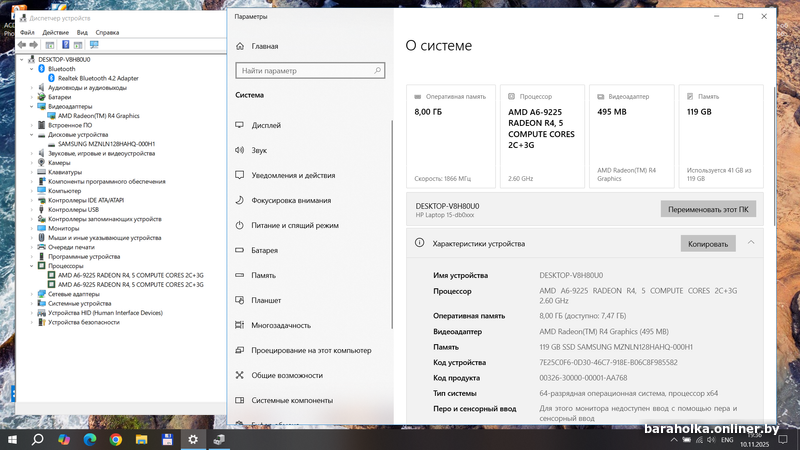The height and width of the screenshot is (450, 800).
Task: Open Google Chrome from the taskbar
Action: (116, 439)
